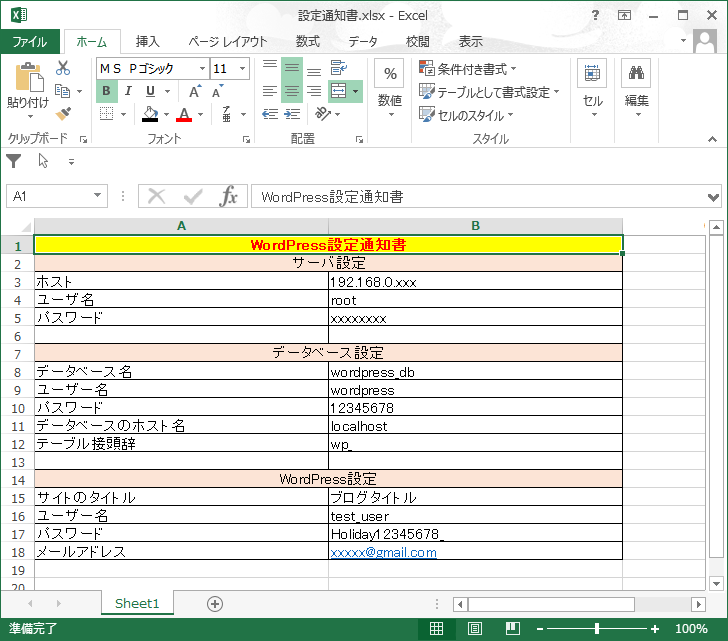Screen dimensions: 728x641
Task: Toggle Center horizontal alignment
Action: 292,91
